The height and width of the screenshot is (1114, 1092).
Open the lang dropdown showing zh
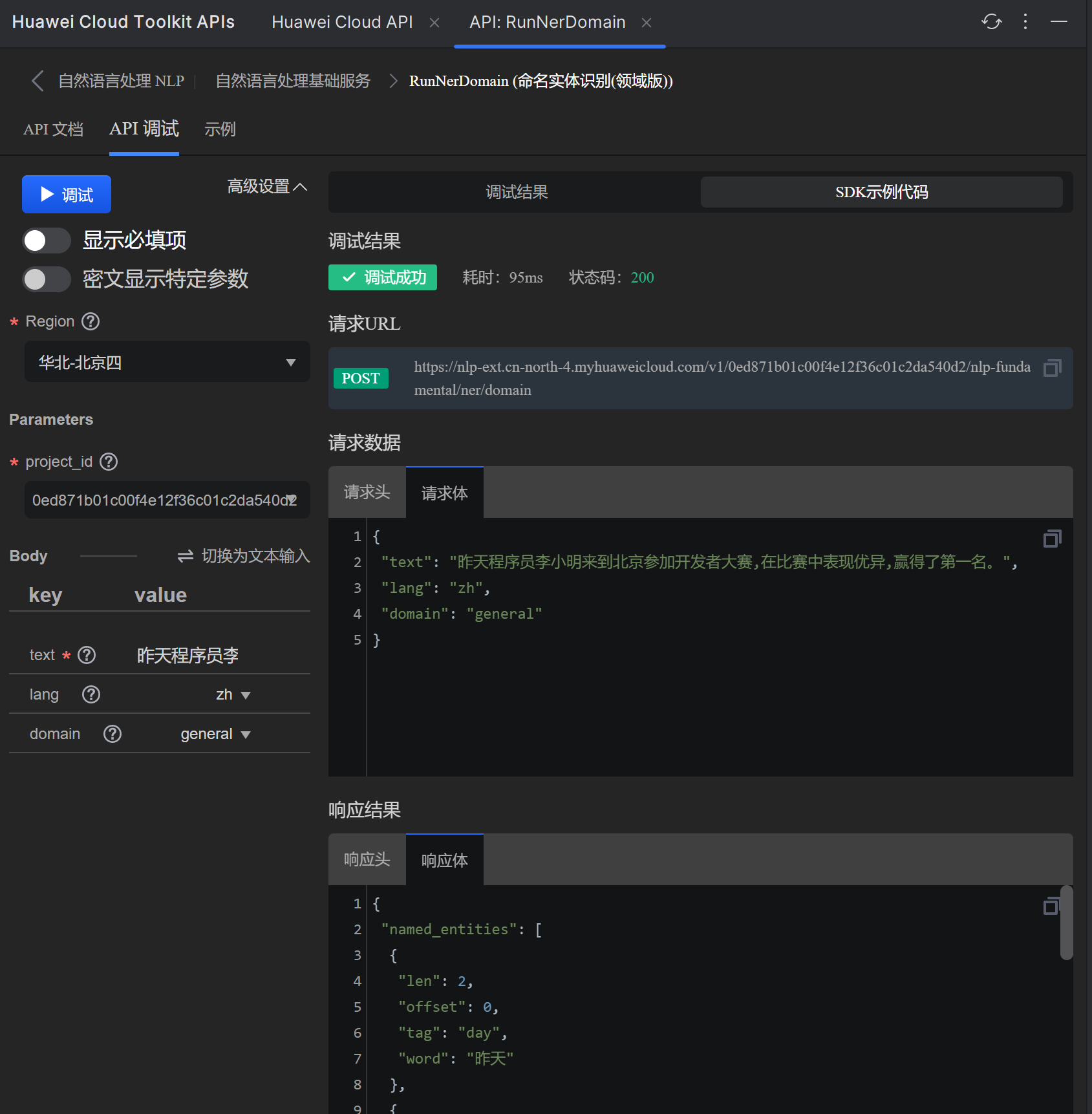pos(233,694)
